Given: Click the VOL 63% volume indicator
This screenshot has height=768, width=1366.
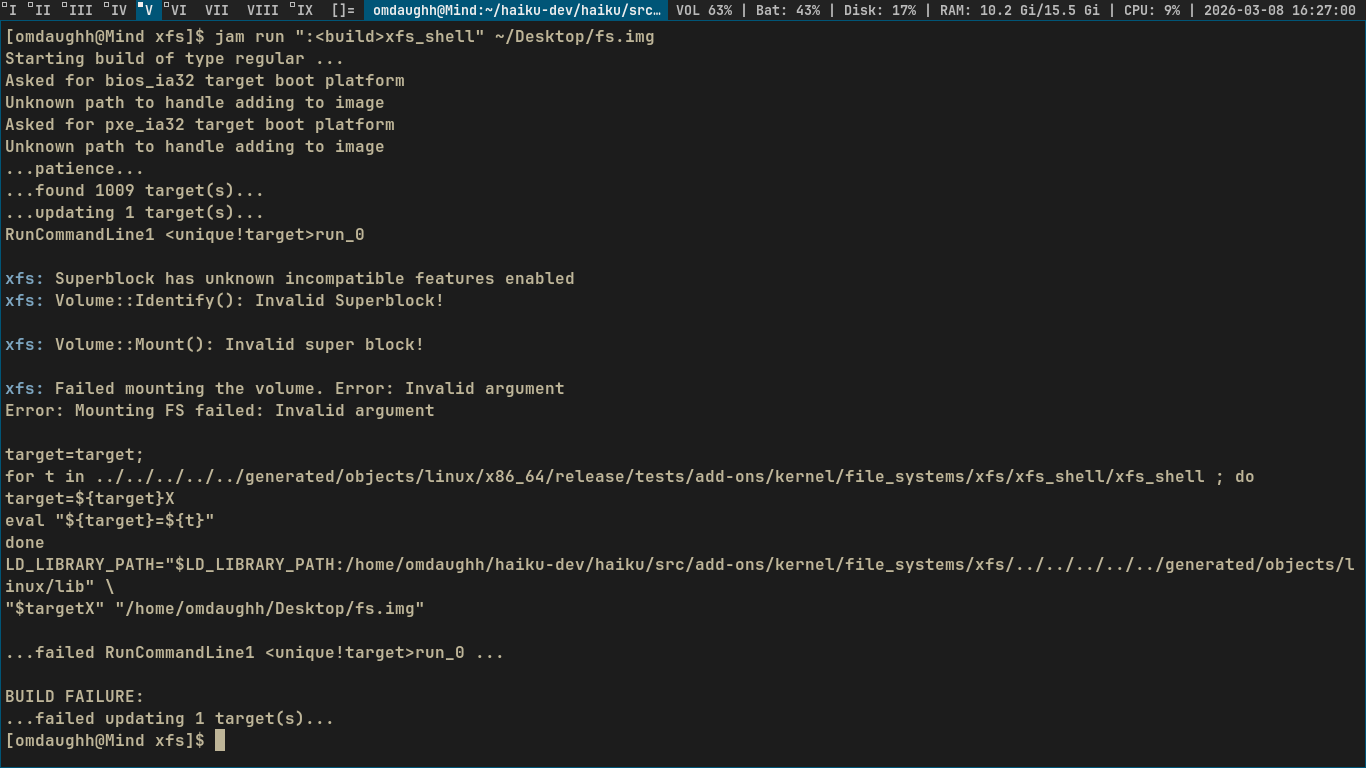Looking at the screenshot, I should pos(704,10).
